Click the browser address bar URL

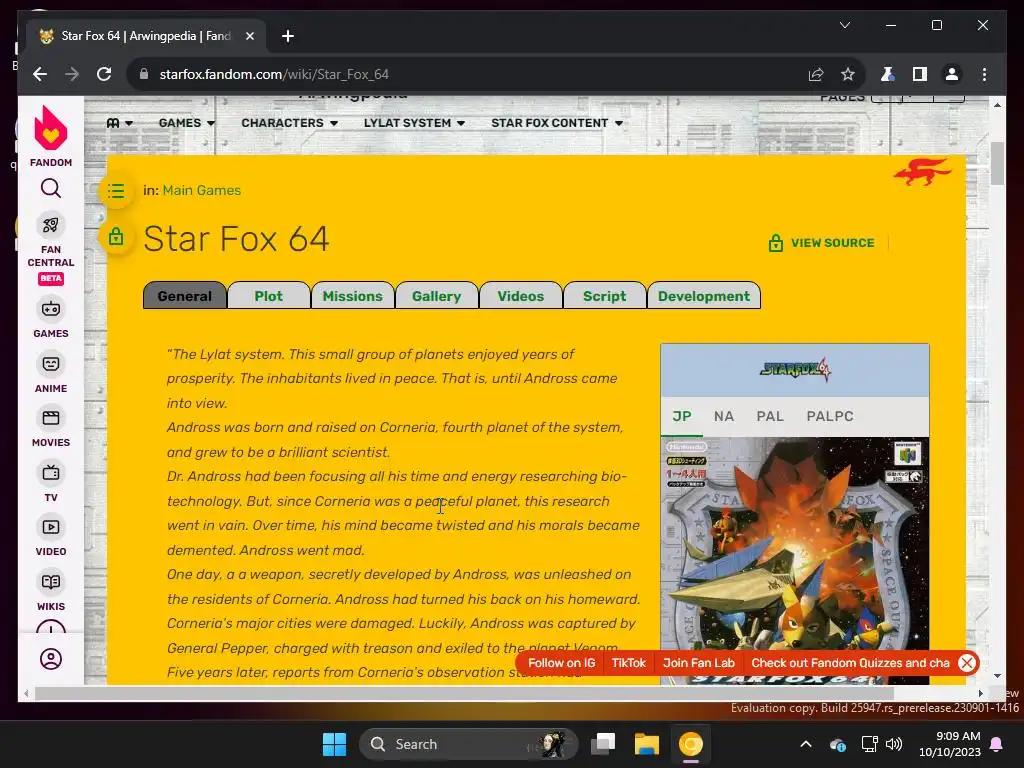(x=274, y=74)
